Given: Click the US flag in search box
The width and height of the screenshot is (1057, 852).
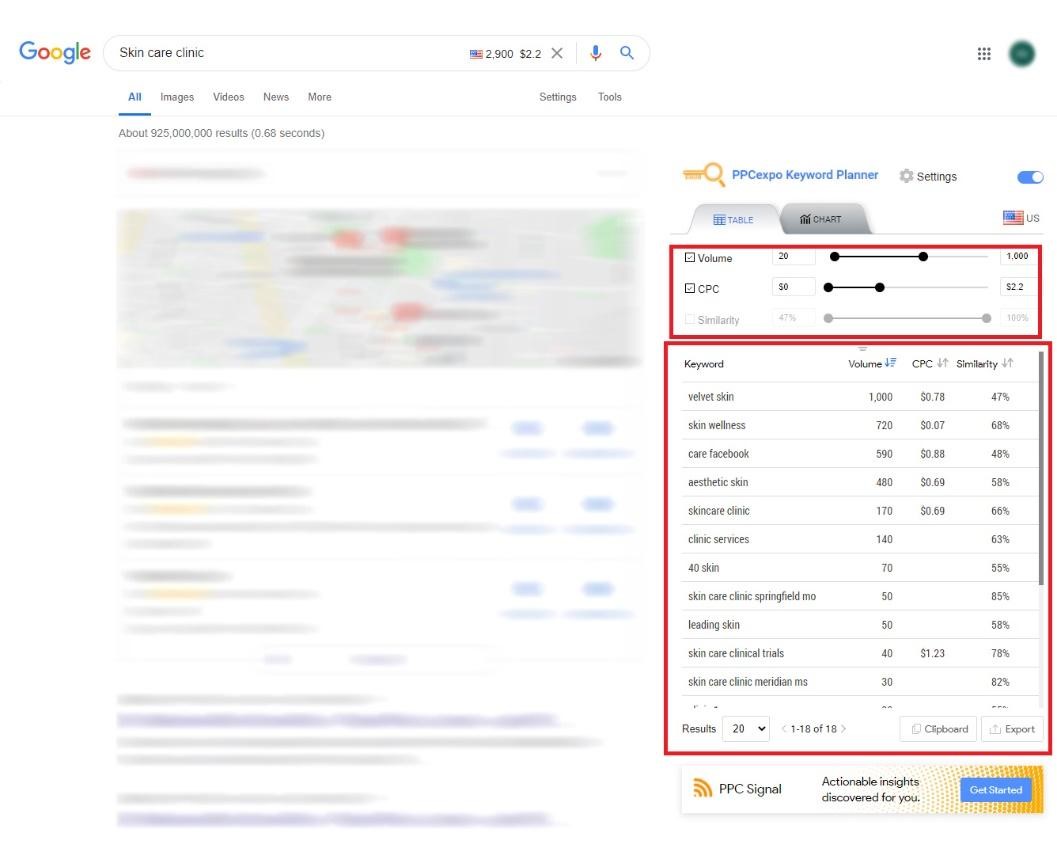Looking at the screenshot, I should pos(476,54).
